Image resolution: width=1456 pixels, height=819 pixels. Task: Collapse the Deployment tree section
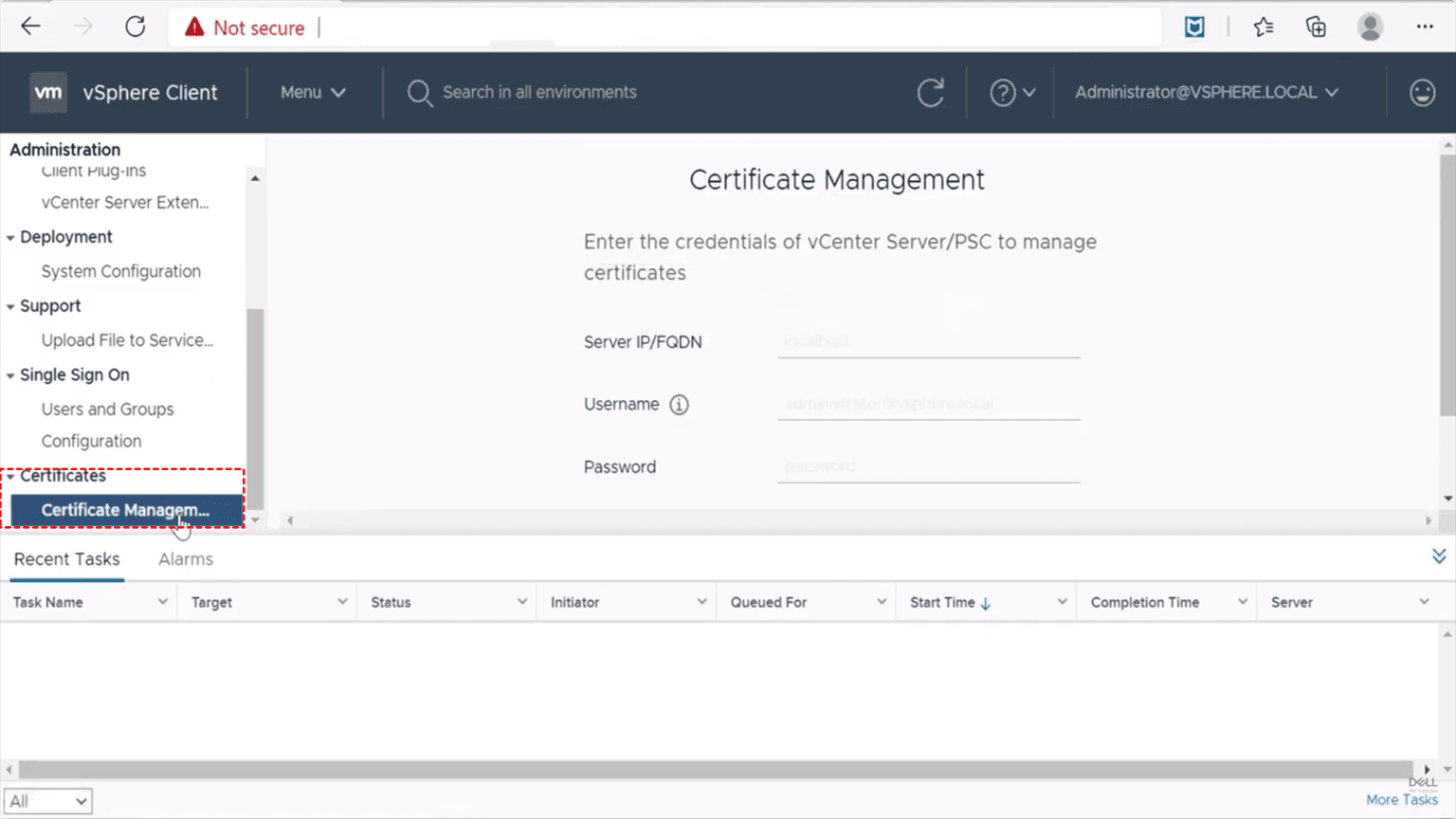click(11, 238)
